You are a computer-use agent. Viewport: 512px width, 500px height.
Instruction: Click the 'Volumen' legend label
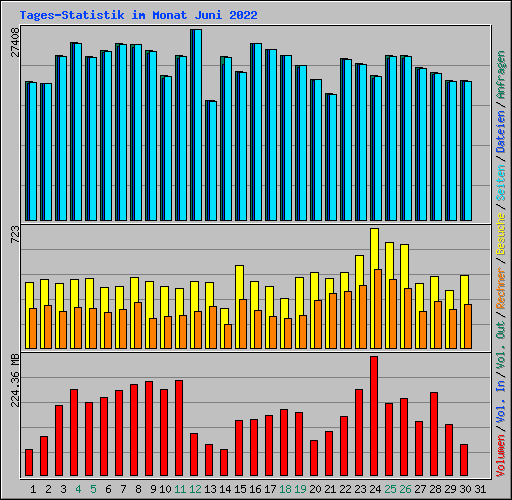click(x=501, y=456)
